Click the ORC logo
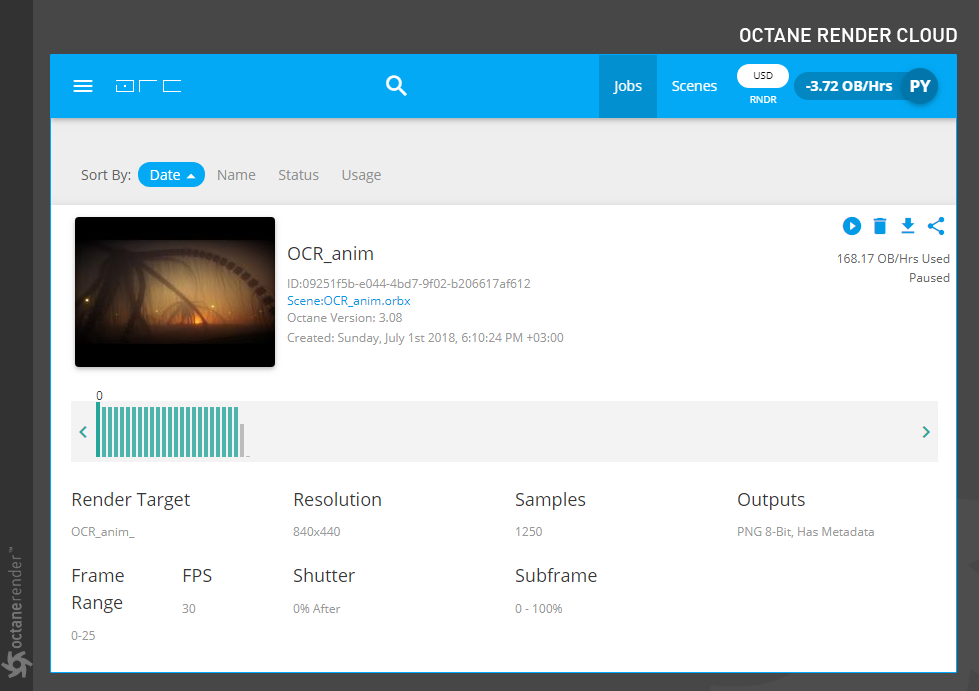979x691 pixels. tap(149, 86)
